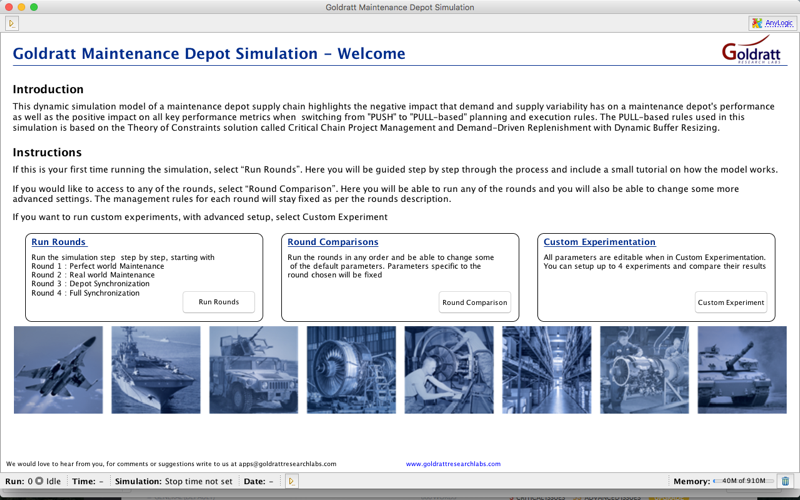The image size is (800, 500).
Task: Click the 'Time: -' status entry
Action: click(88, 481)
